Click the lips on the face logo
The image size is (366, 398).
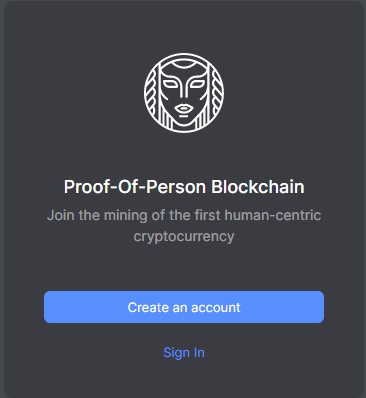[184, 108]
